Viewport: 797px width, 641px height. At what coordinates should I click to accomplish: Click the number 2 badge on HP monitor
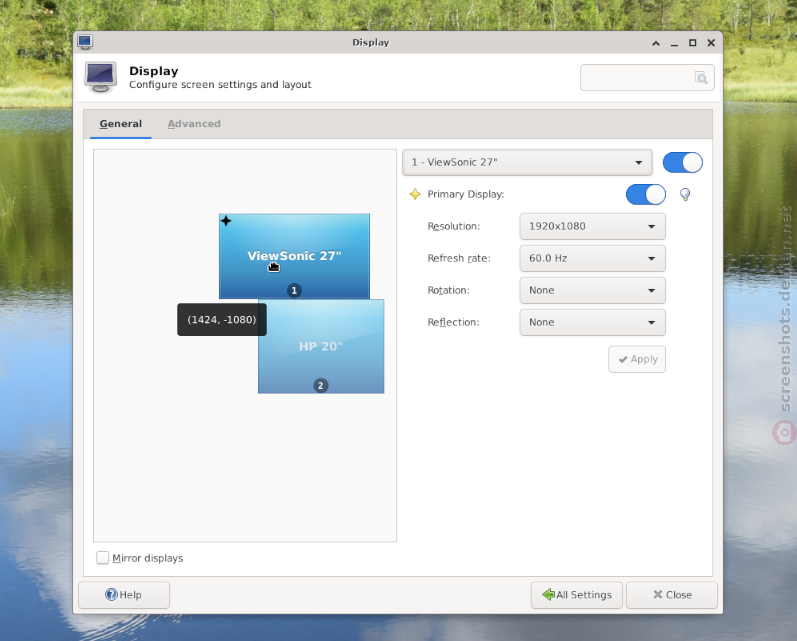(x=320, y=385)
